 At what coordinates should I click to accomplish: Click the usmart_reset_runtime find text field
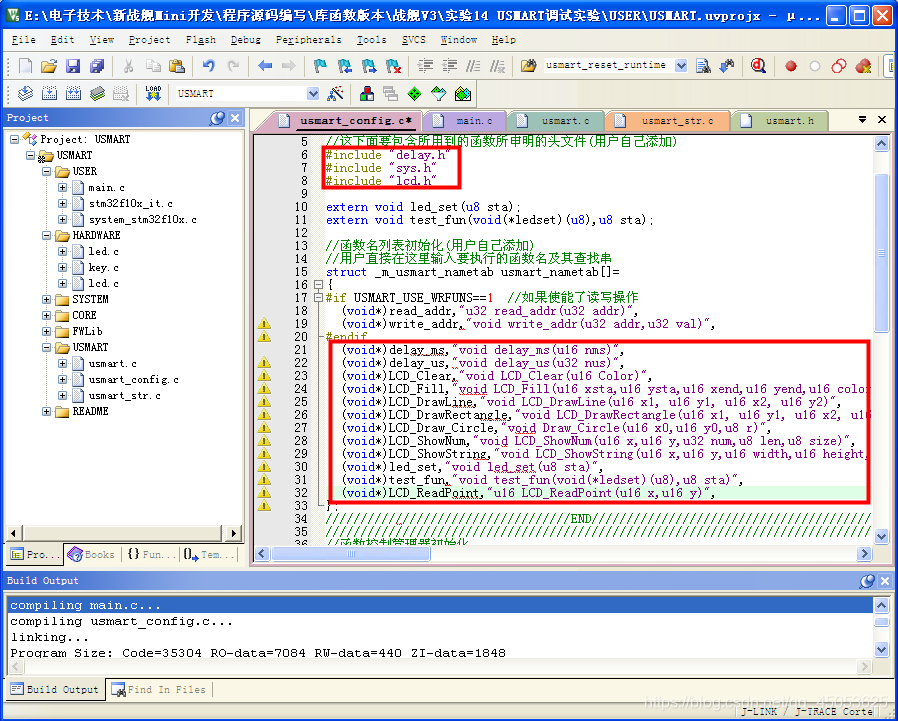point(608,65)
